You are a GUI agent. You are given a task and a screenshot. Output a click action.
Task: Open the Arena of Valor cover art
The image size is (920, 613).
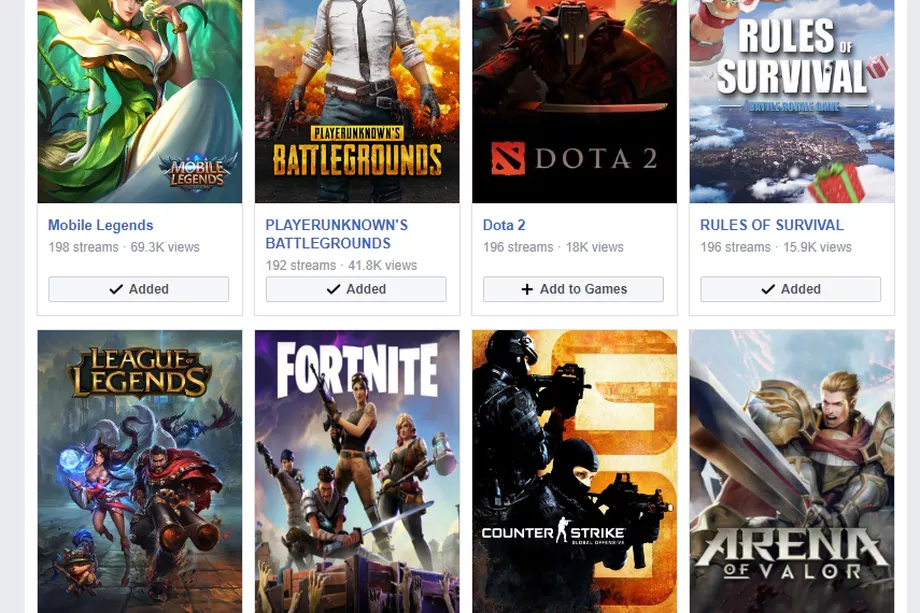click(790, 471)
